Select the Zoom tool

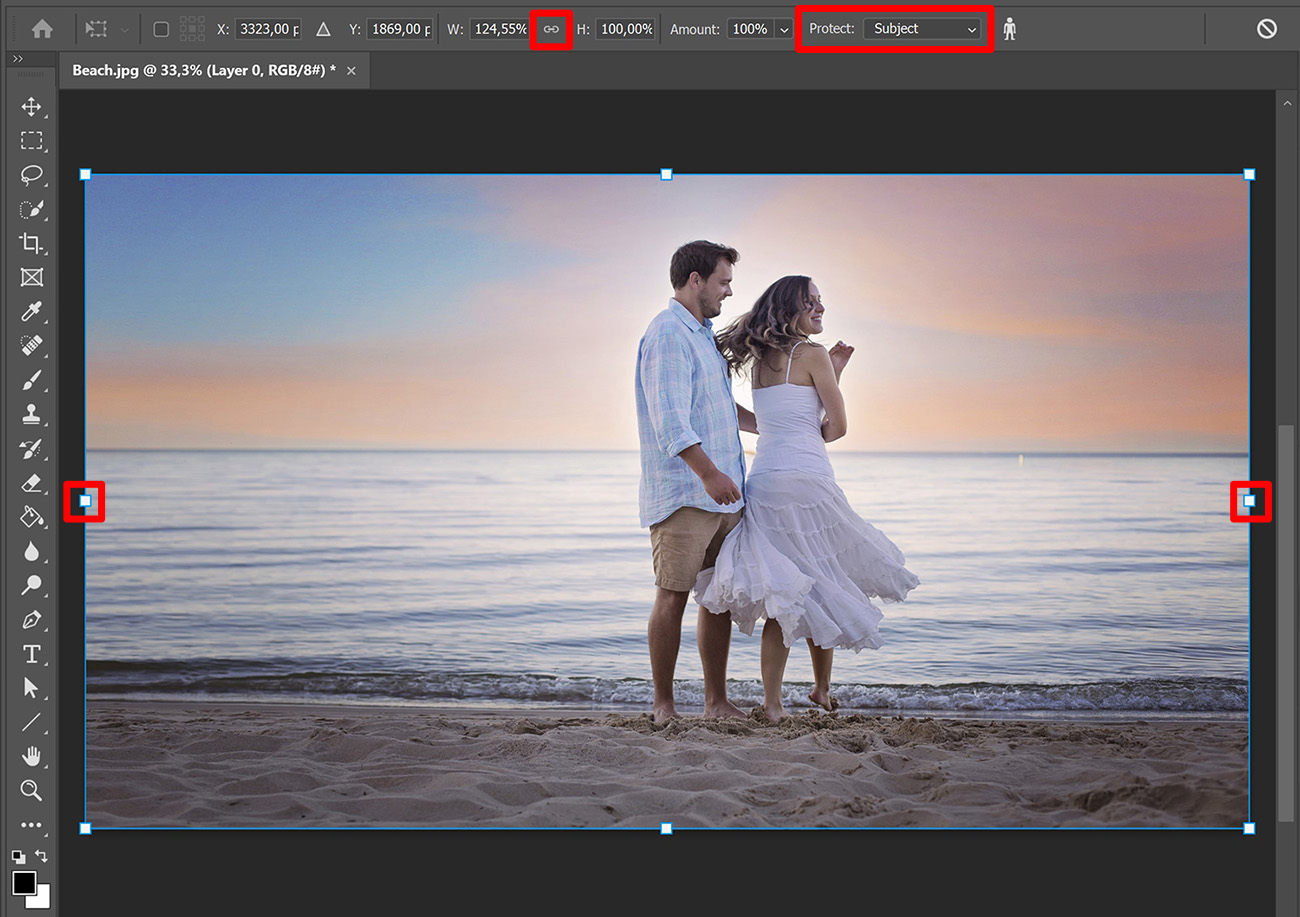click(x=31, y=790)
